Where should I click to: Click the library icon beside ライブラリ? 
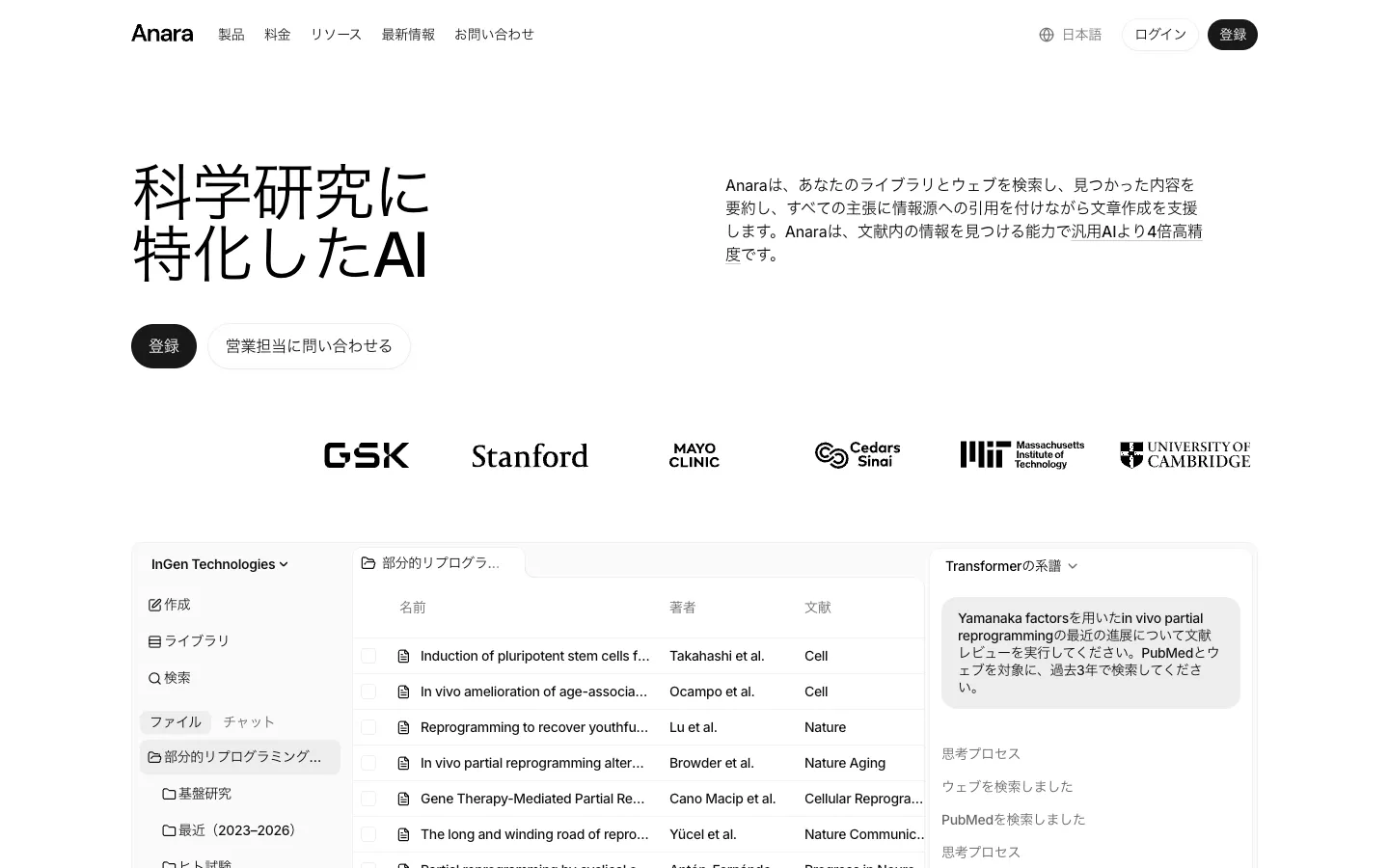(154, 641)
